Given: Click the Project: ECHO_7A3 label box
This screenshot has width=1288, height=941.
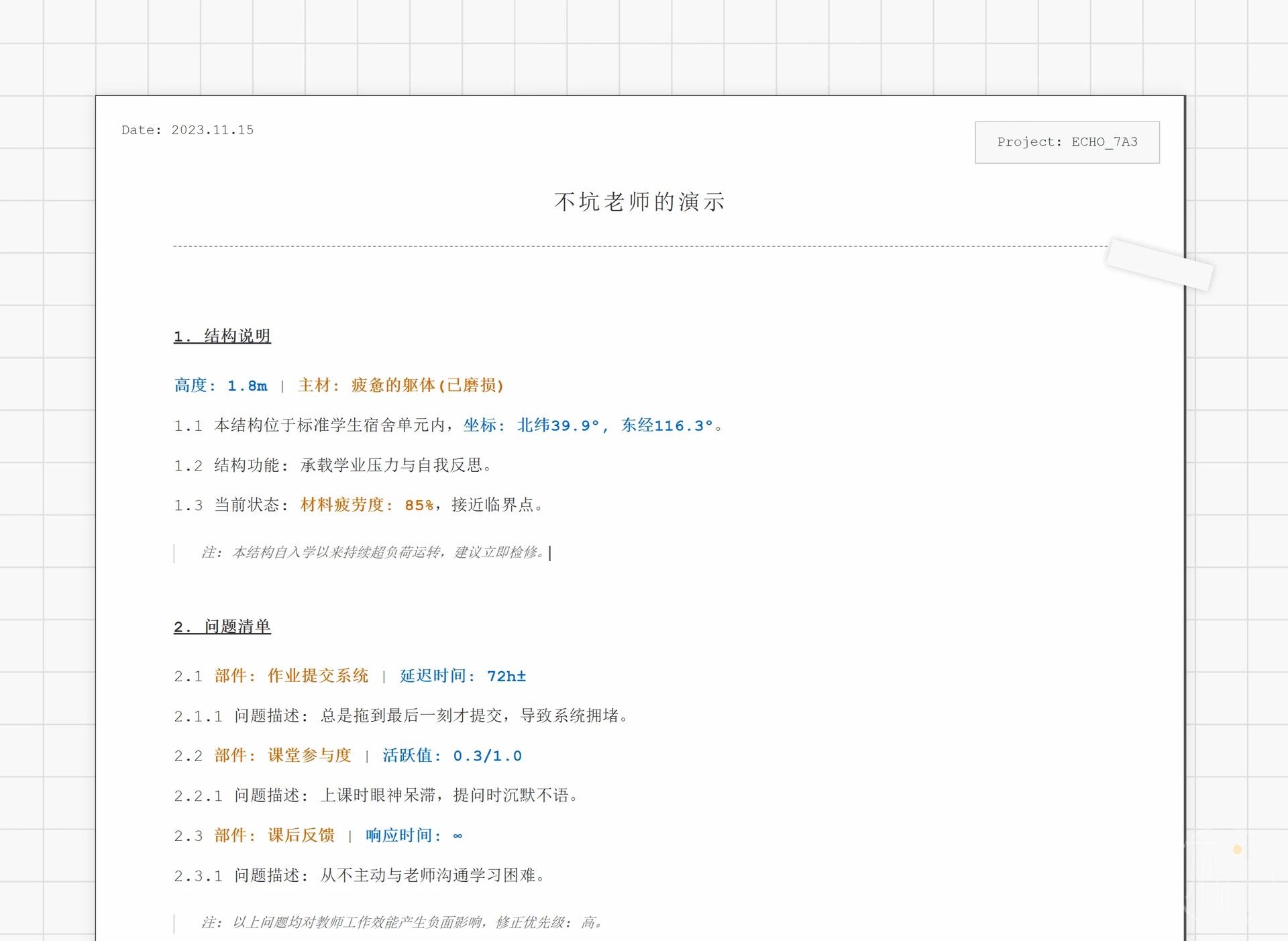Looking at the screenshot, I should click(1067, 142).
